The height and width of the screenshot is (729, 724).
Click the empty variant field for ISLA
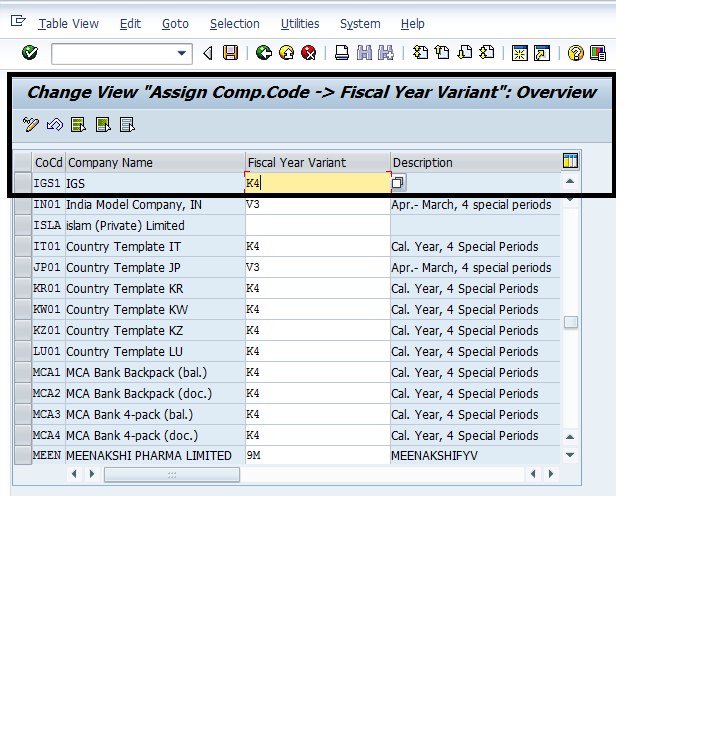(x=318, y=225)
